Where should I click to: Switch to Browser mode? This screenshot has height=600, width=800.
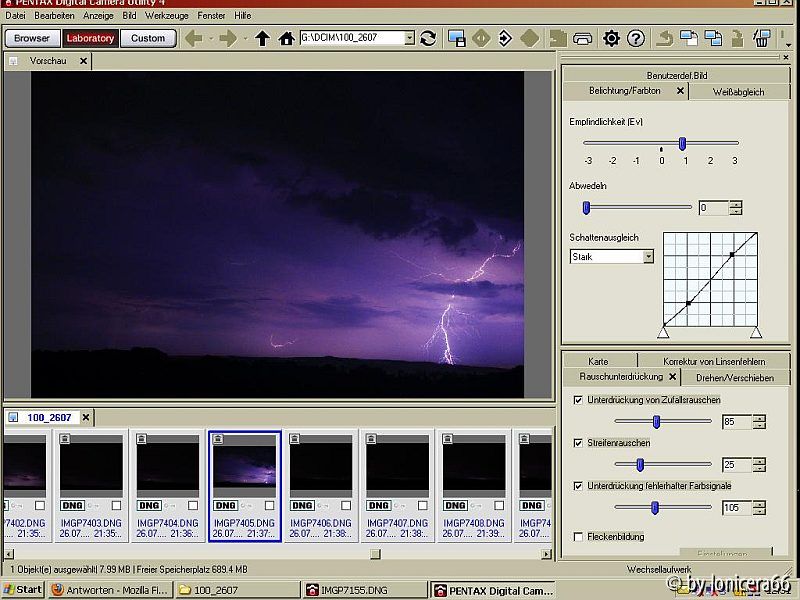pyautogui.click(x=32, y=38)
